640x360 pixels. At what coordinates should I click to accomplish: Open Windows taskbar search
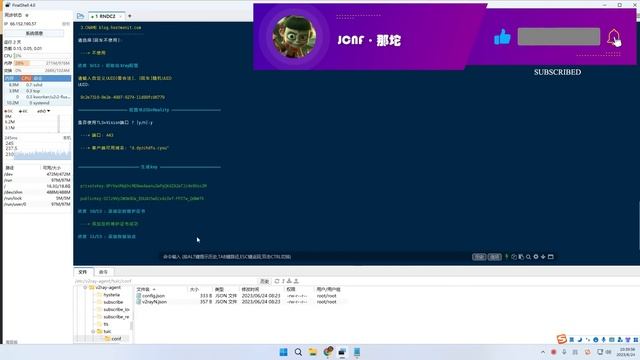298,352
